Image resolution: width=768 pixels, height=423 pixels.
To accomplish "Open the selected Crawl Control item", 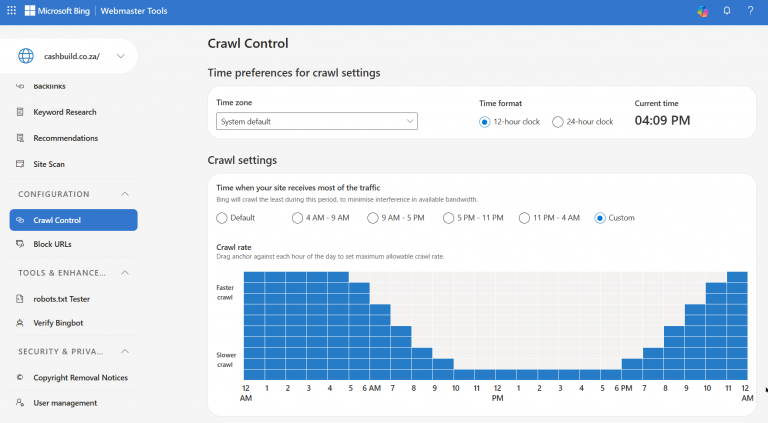I will coord(73,220).
